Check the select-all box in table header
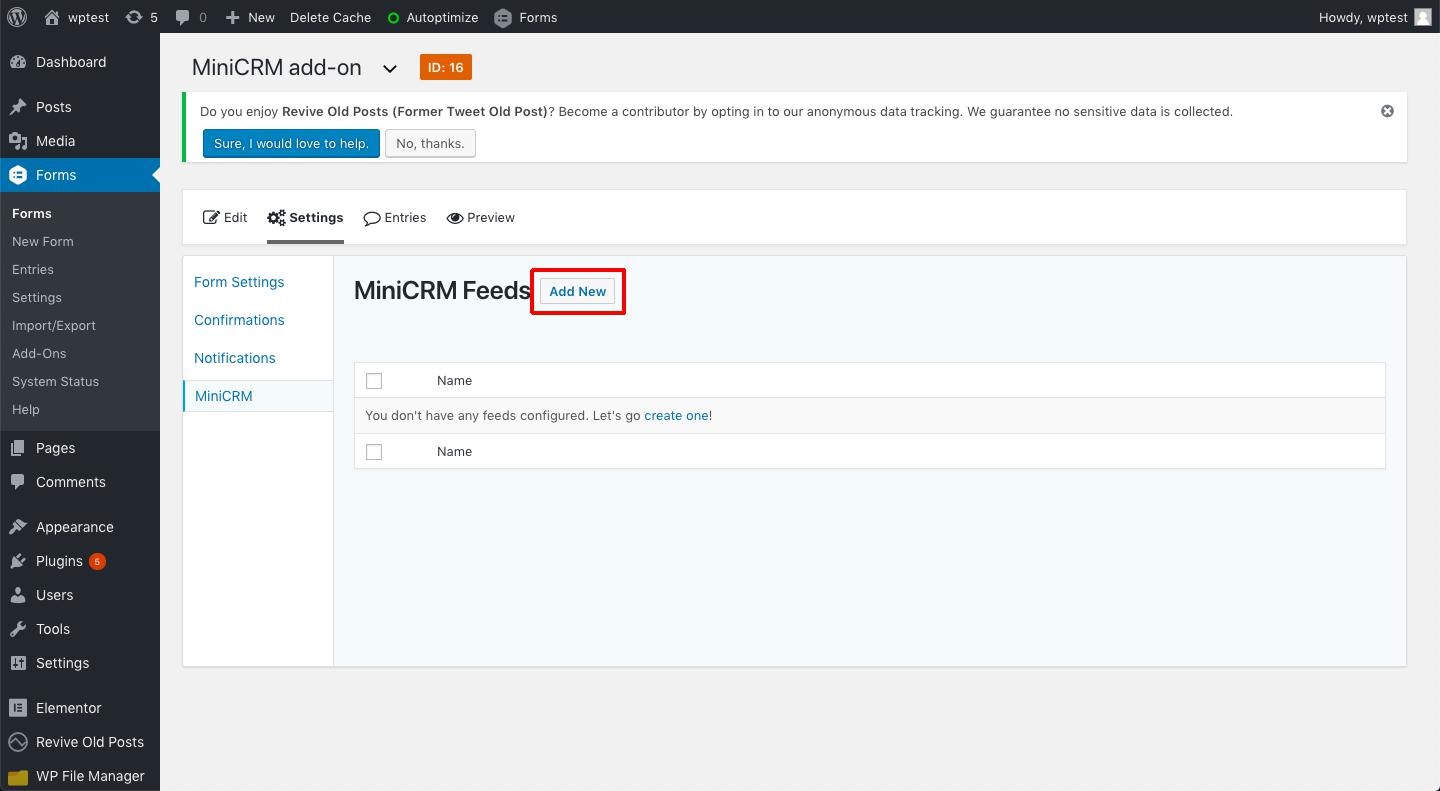The image size is (1440, 791). click(374, 381)
